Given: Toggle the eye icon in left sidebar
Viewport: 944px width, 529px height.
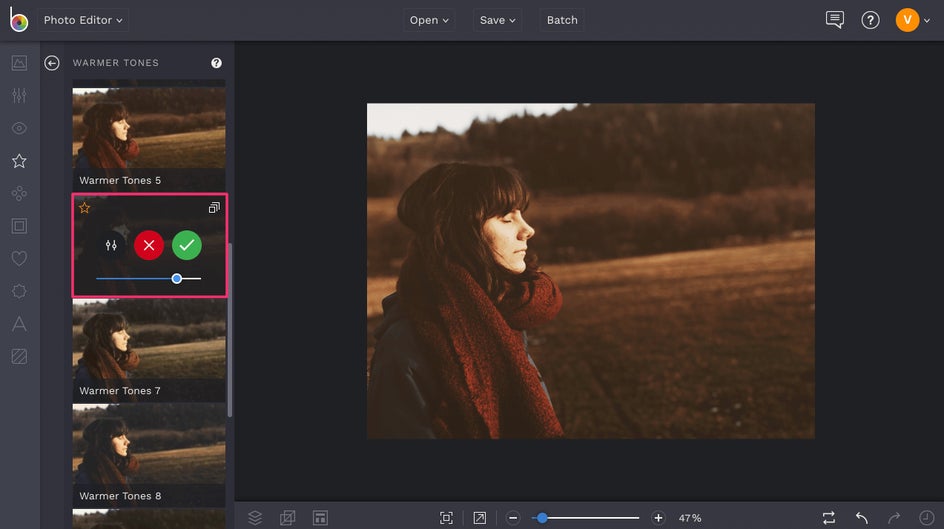Looking at the screenshot, I should coord(19,129).
